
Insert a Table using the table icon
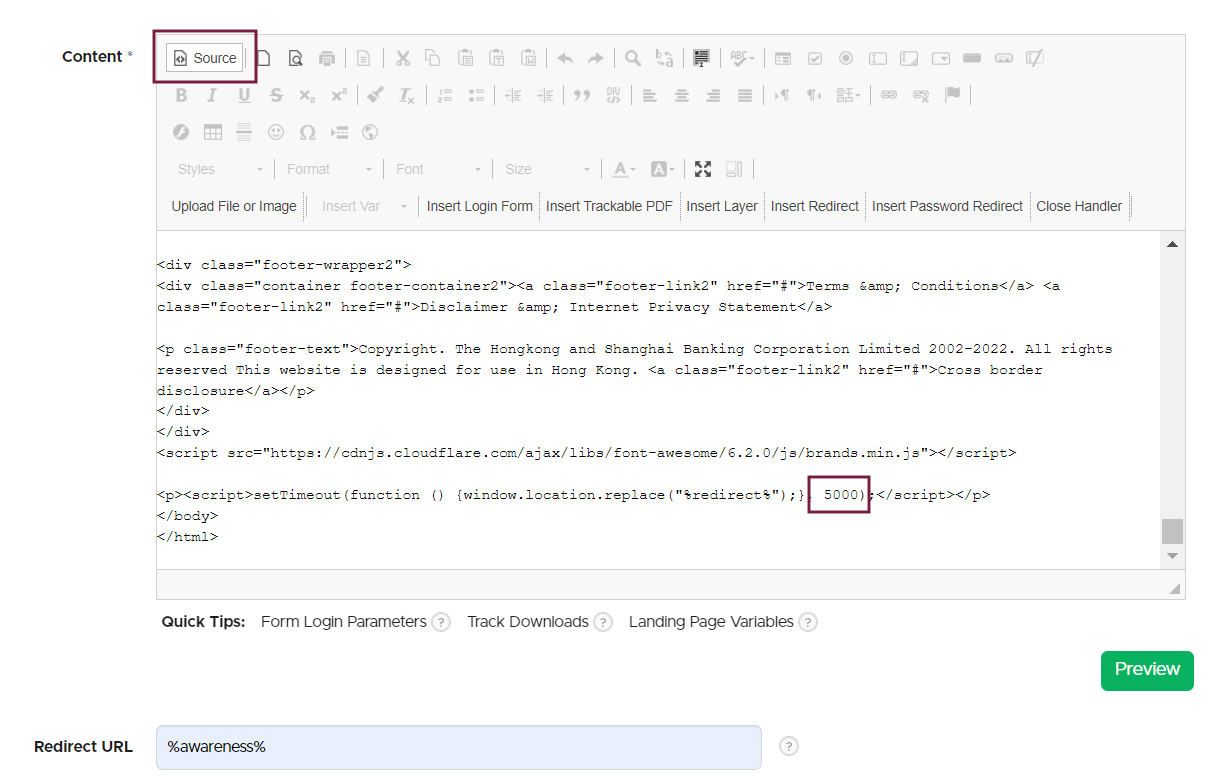(213, 132)
